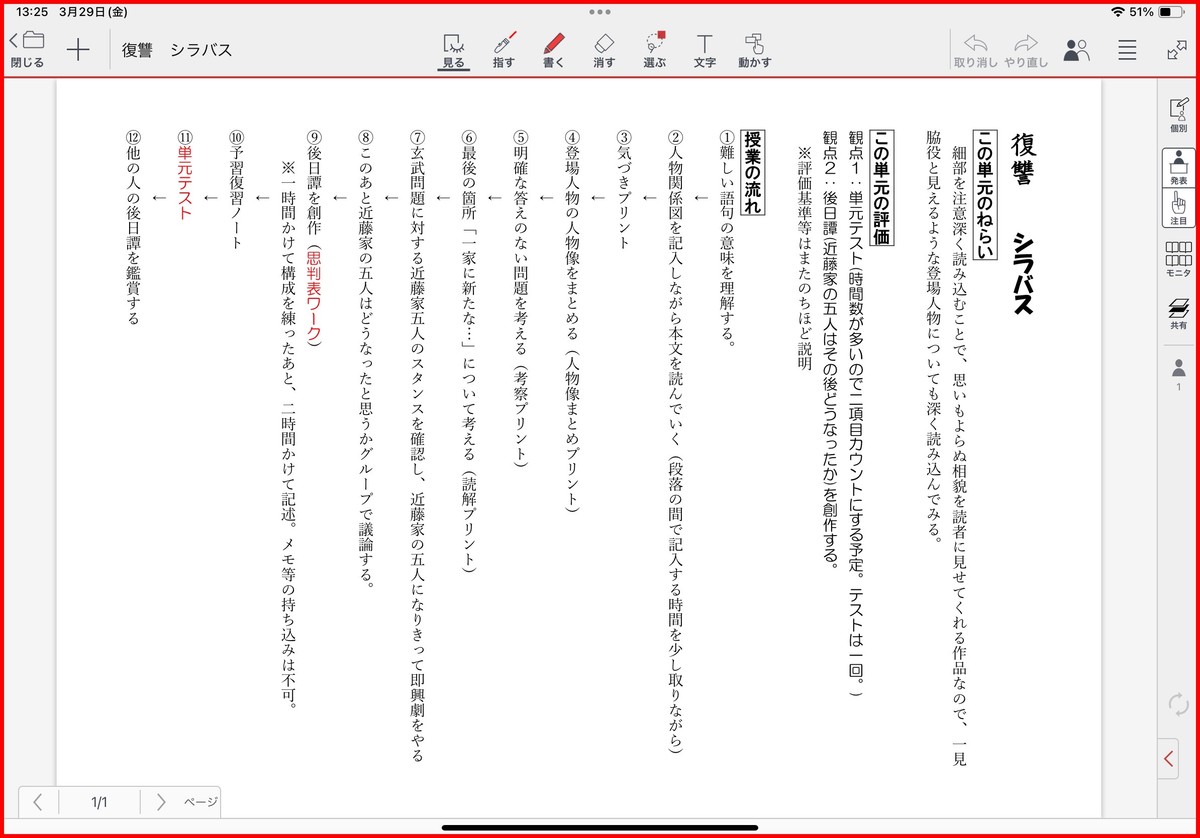The image size is (1200, 838).
Task: Toggle 注目 attention mode
Action: pyautogui.click(x=1178, y=208)
